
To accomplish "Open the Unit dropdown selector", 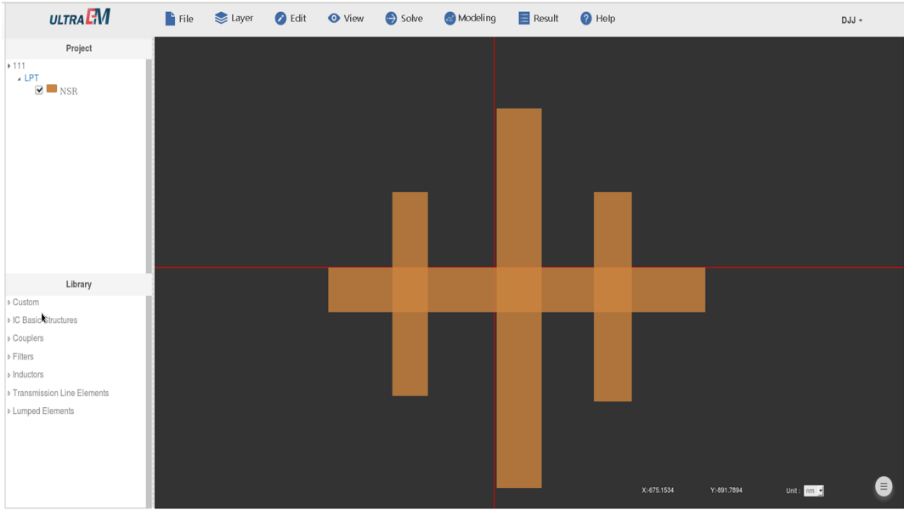I will 813,491.
